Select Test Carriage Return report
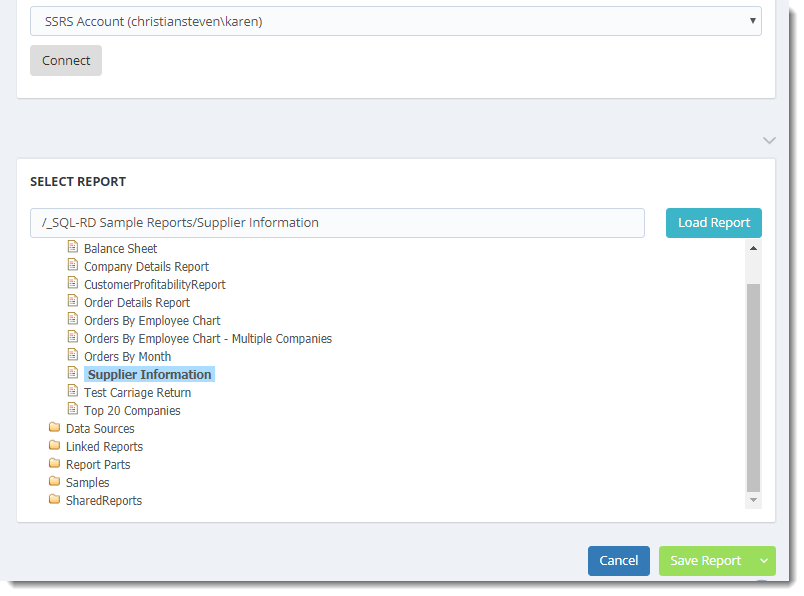Image resolution: width=804 pixels, height=596 pixels. click(x=137, y=393)
